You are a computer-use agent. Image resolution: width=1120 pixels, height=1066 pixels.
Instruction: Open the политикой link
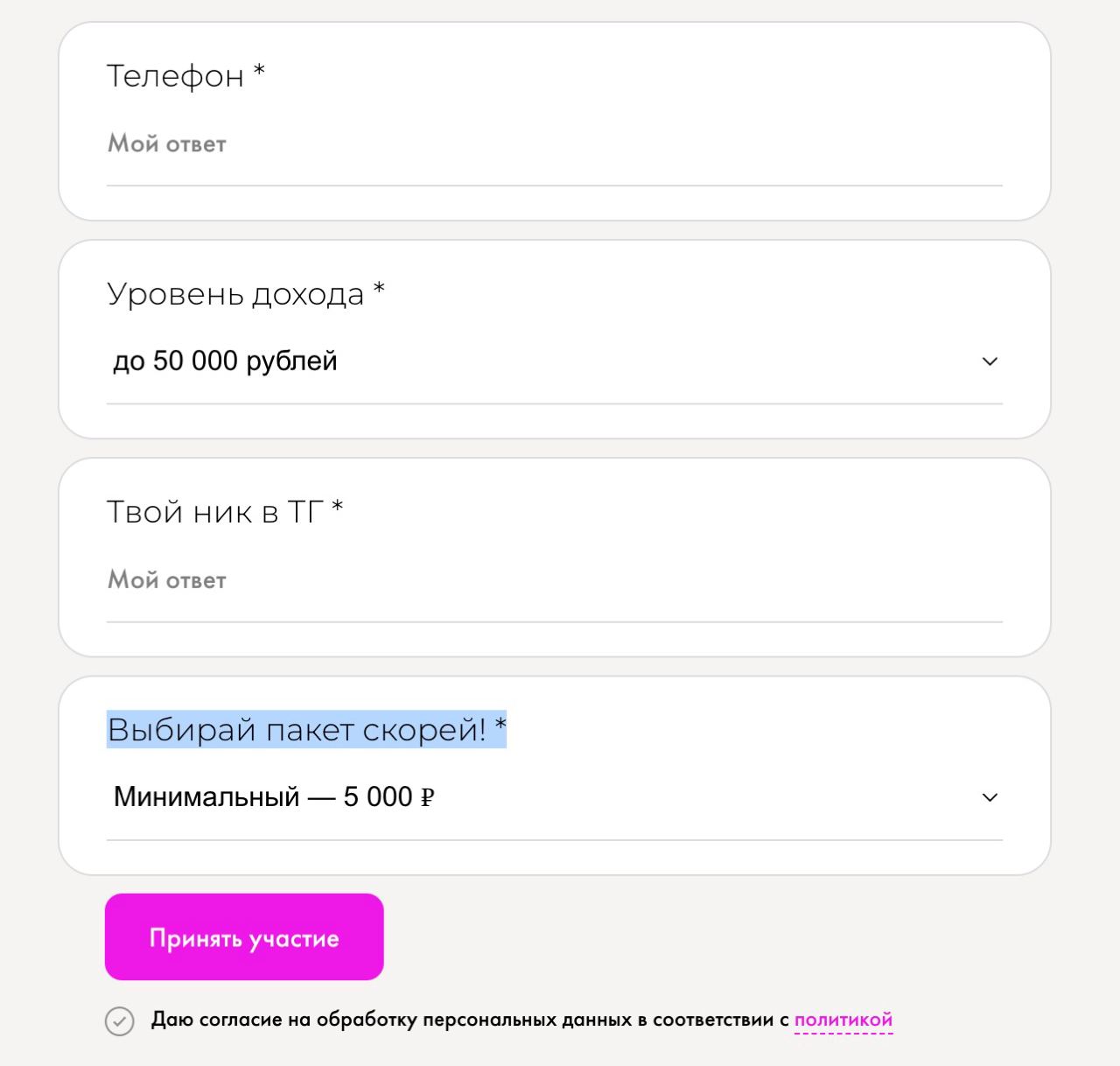[x=843, y=1020]
